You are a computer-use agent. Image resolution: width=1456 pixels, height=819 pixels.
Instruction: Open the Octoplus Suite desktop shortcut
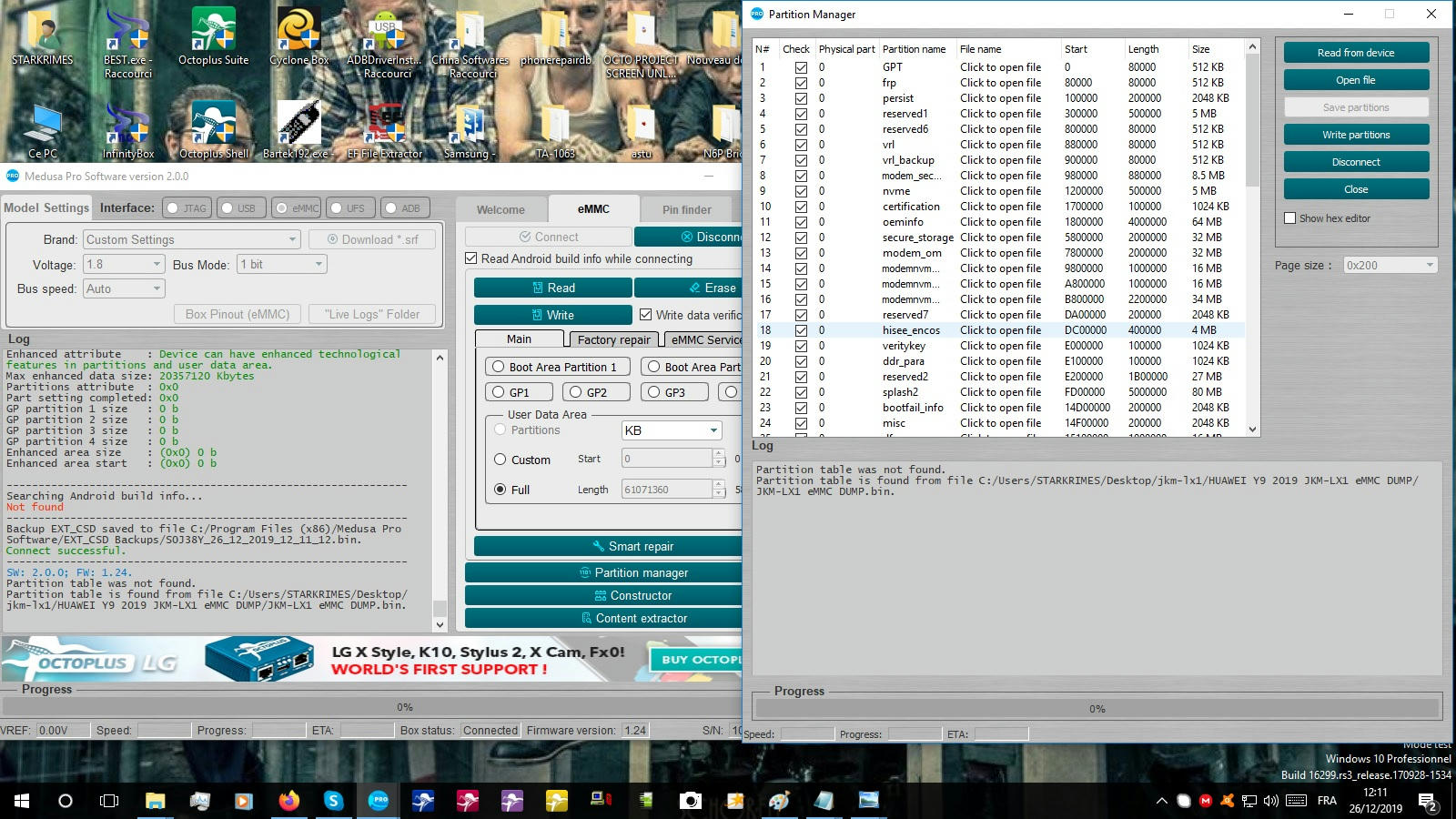point(213,38)
